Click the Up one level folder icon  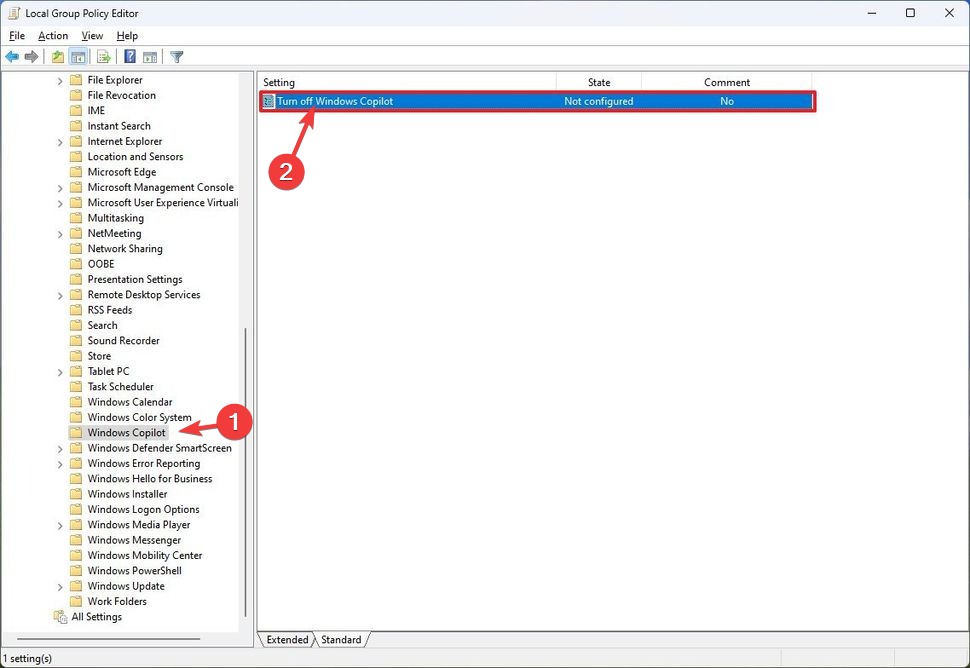58,57
